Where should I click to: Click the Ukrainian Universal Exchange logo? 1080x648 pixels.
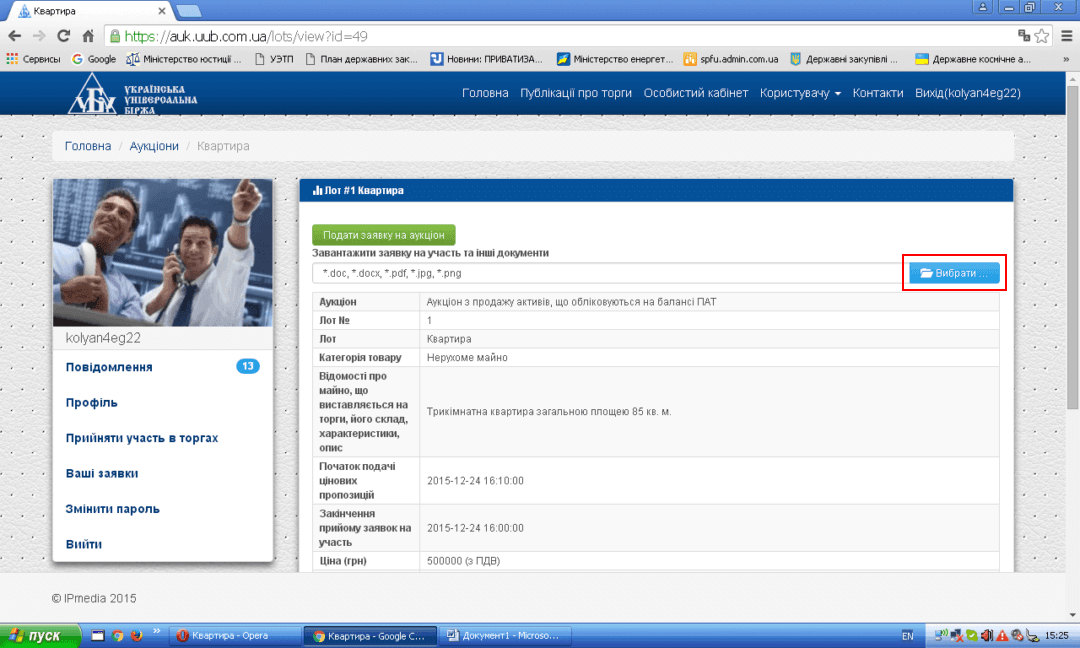[132, 93]
